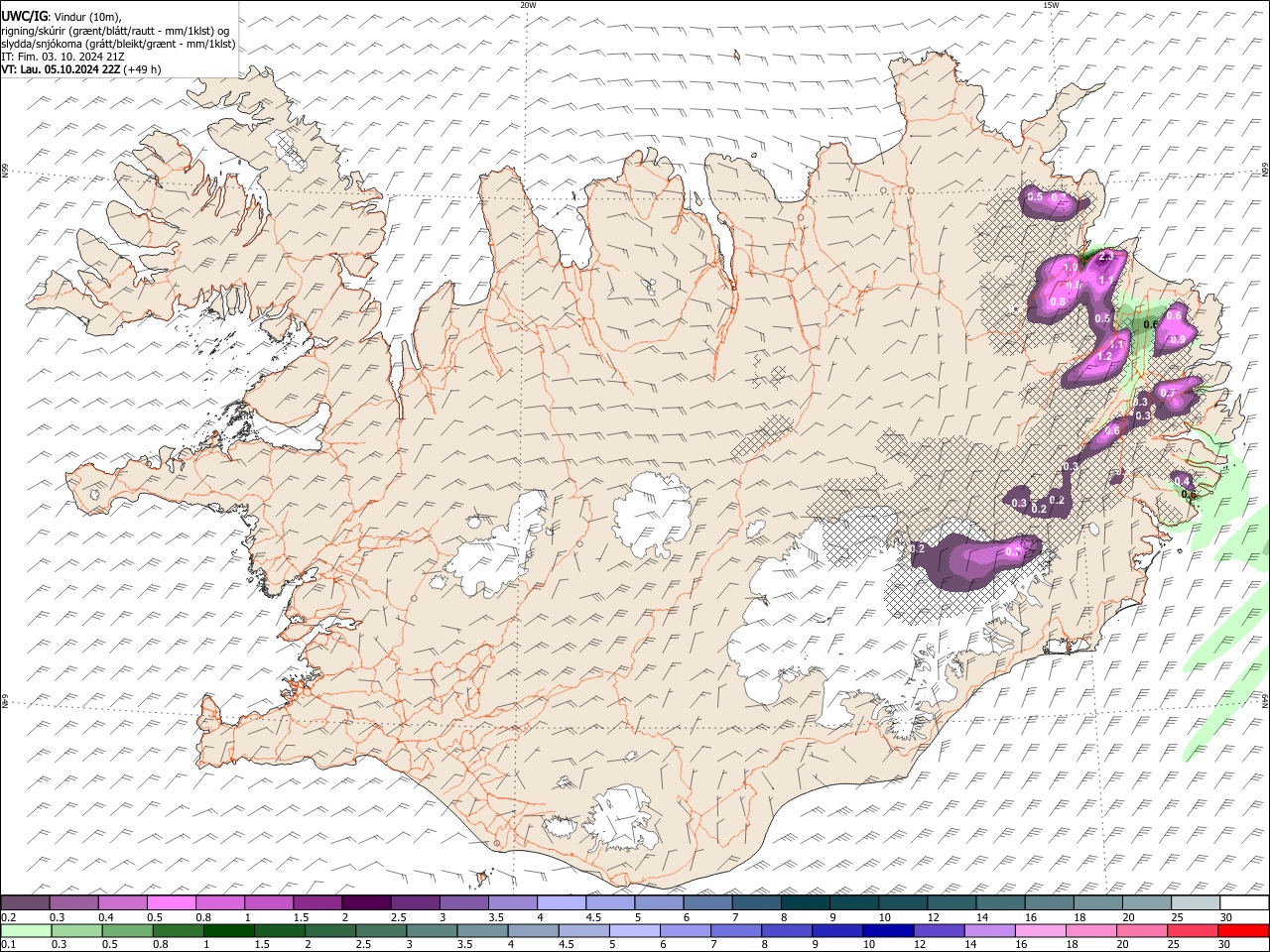Viewport: 1270px width, 952px height.
Task: Click the 'slydda/snjókoma' legend description line
Action: click(119, 44)
